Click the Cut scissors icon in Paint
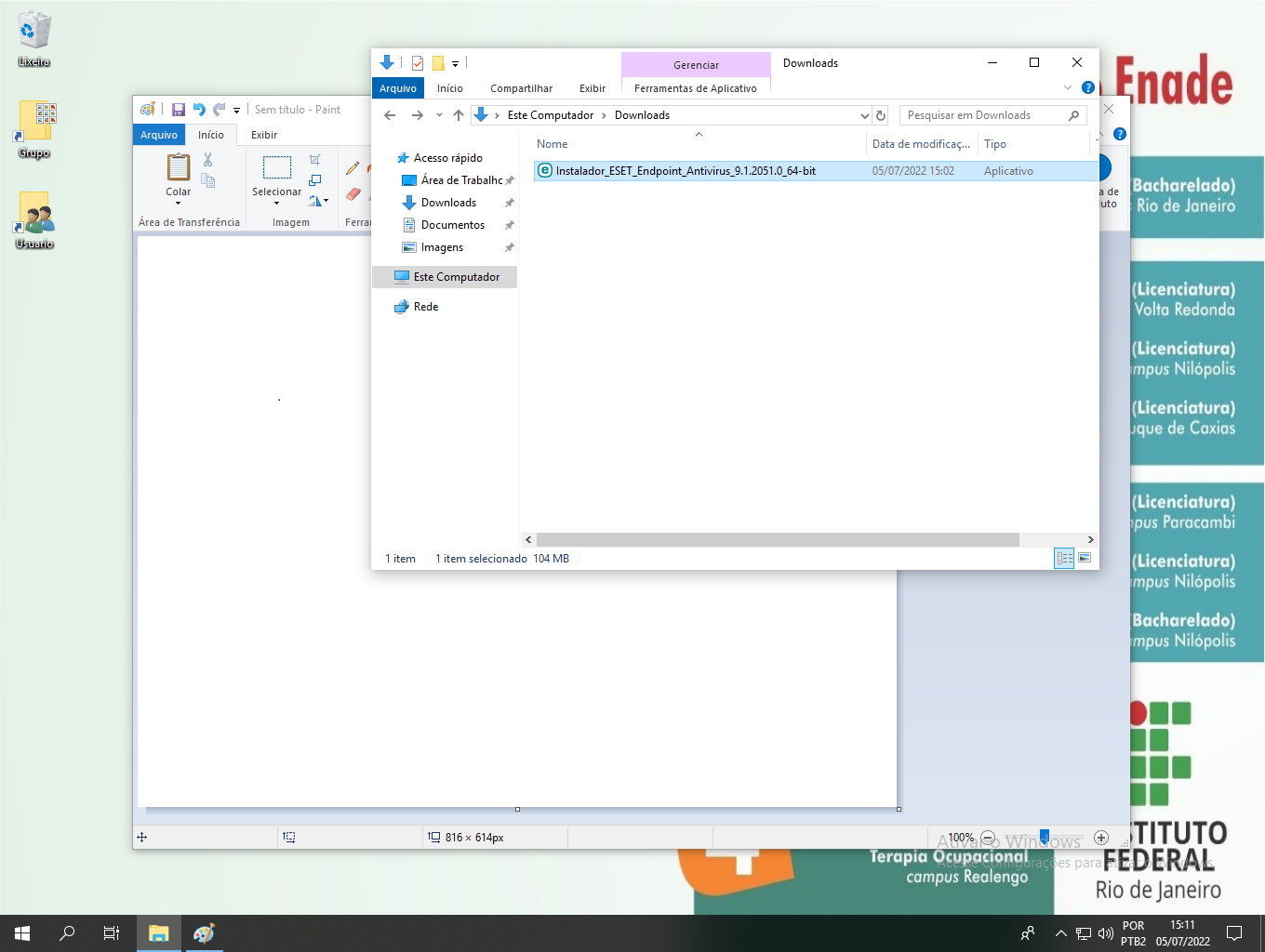This screenshot has width=1265, height=952. 208,160
